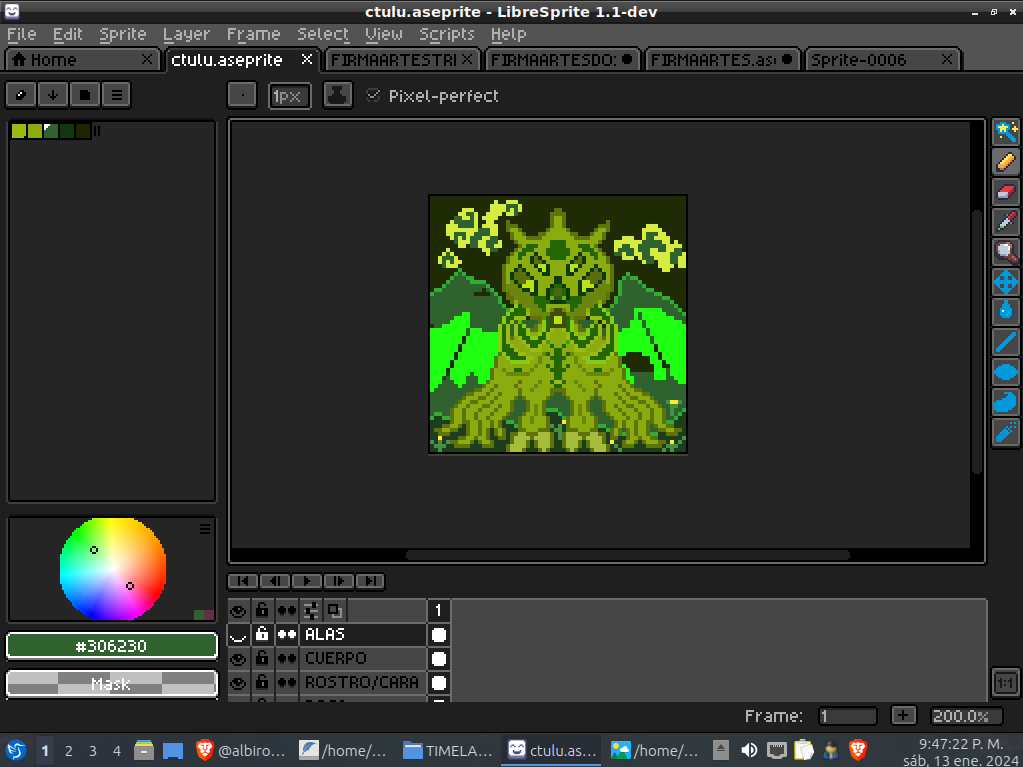This screenshot has width=1023, height=767.
Task: Go to first frame
Action: 243,581
